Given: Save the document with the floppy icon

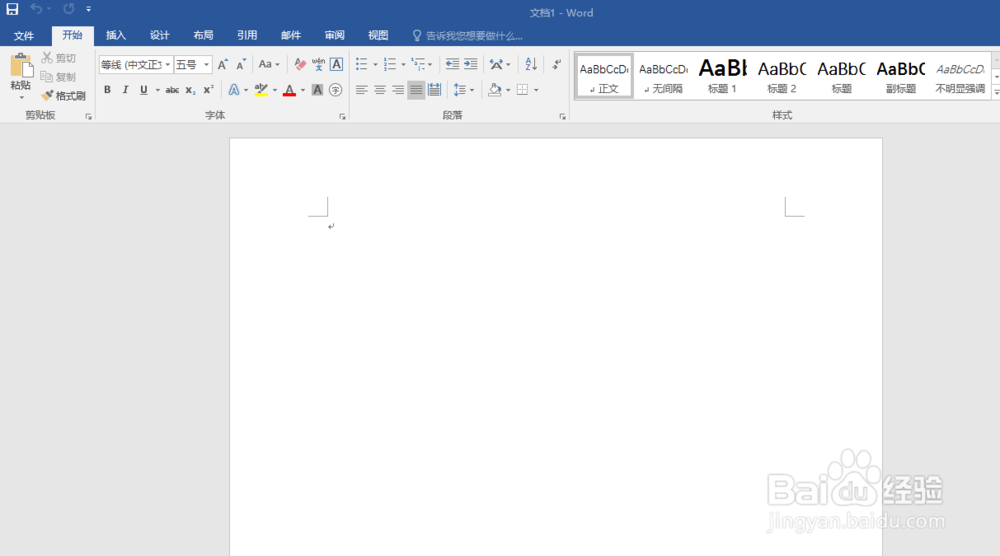Looking at the screenshot, I should coord(12,9).
